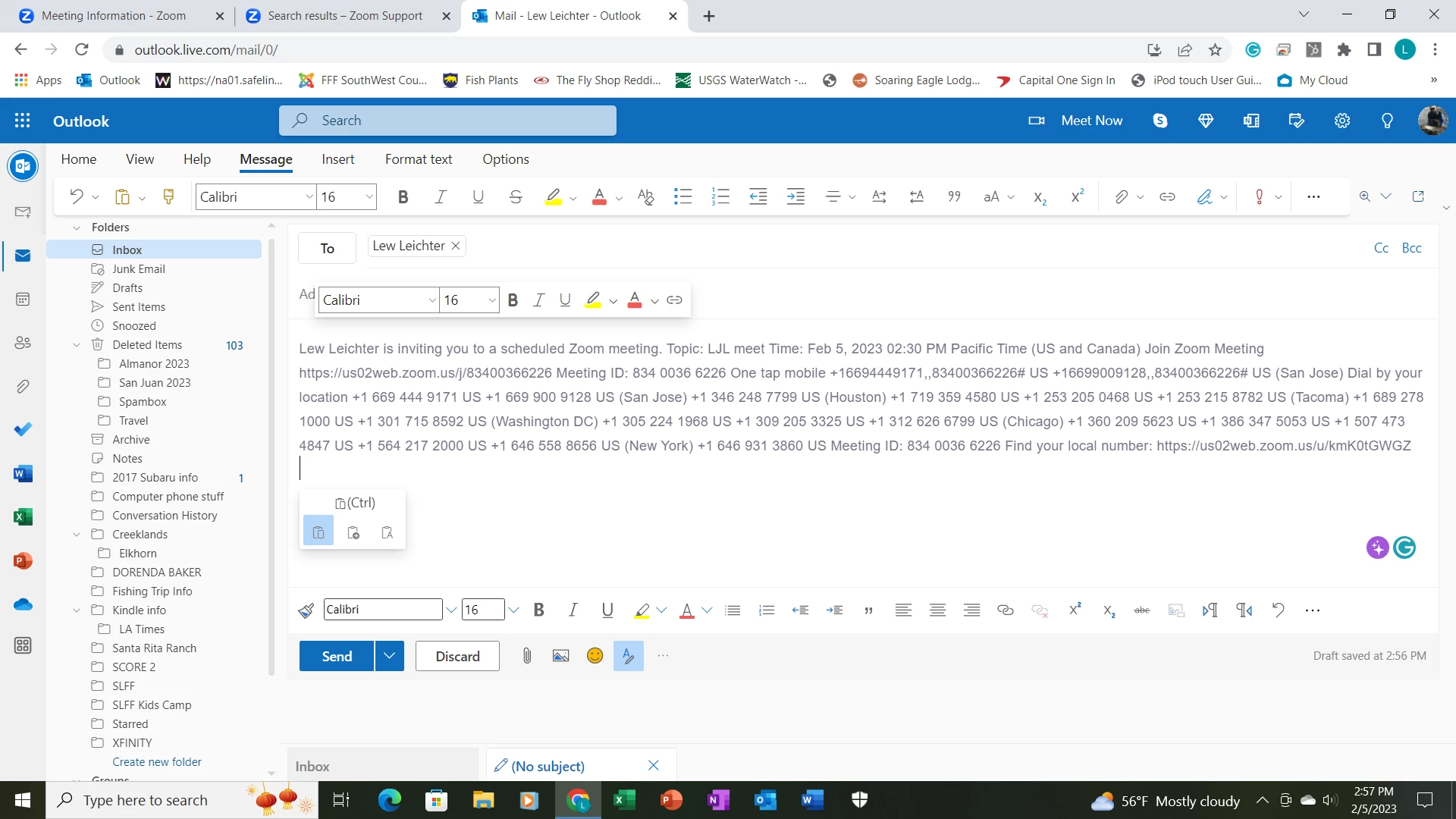Screen dimensions: 1456x819
Task: Open Outlook settings gear icon
Action: coord(1342,121)
